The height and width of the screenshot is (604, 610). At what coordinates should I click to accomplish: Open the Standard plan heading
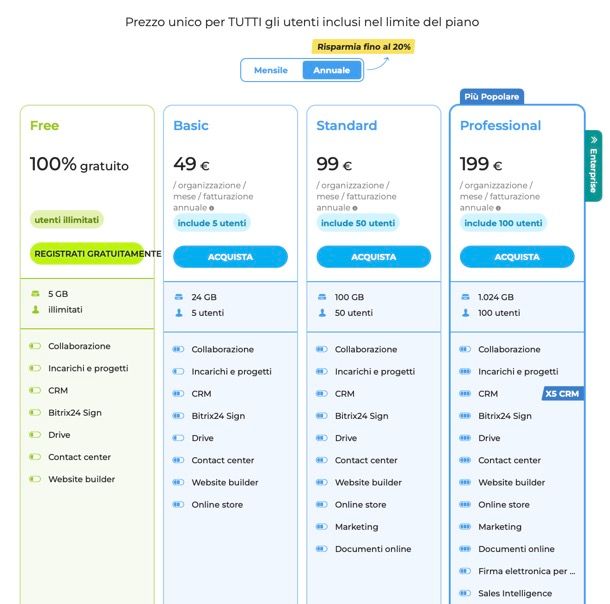347,126
